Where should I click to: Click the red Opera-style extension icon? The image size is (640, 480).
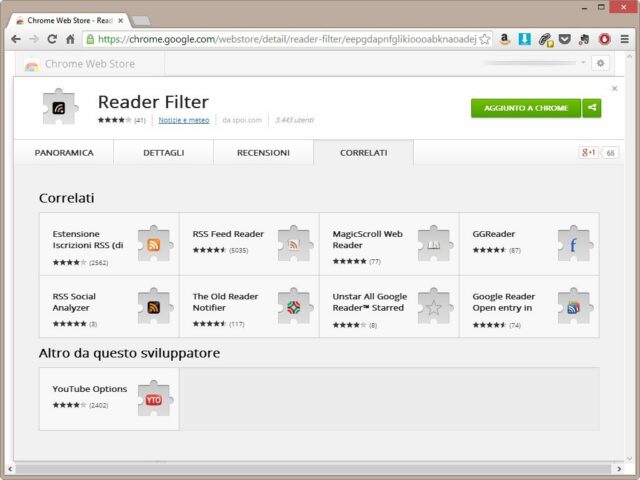(x=605, y=39)
